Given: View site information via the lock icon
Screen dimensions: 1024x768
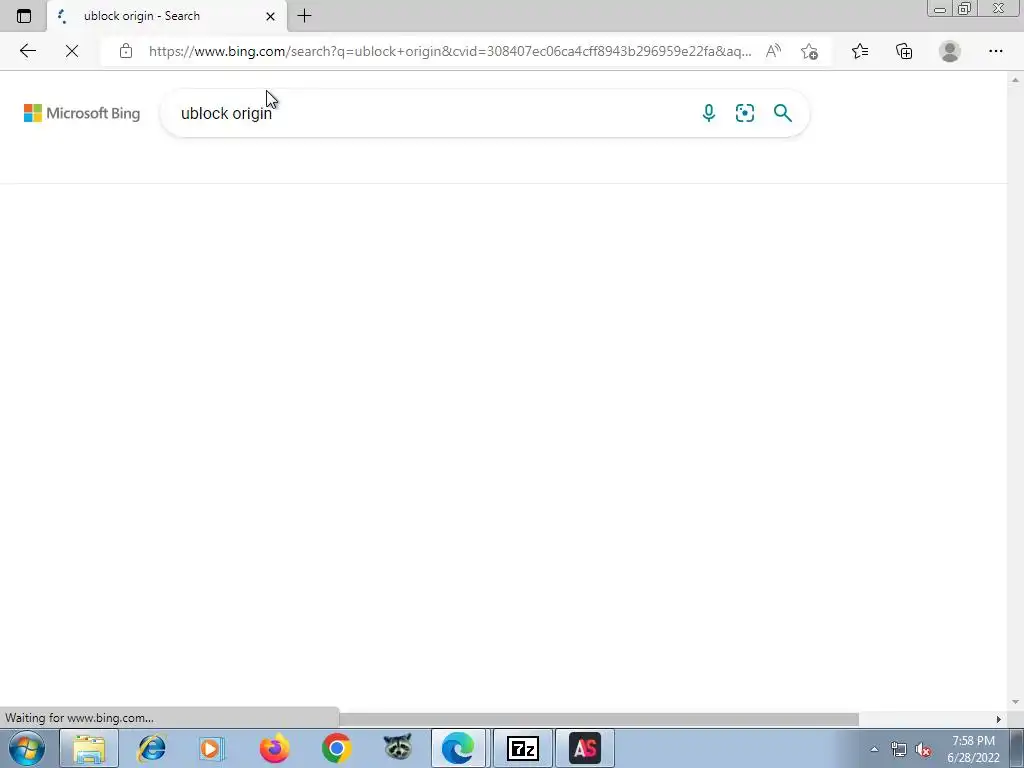Looking at the screenshot, I should (x=126, y=51).
